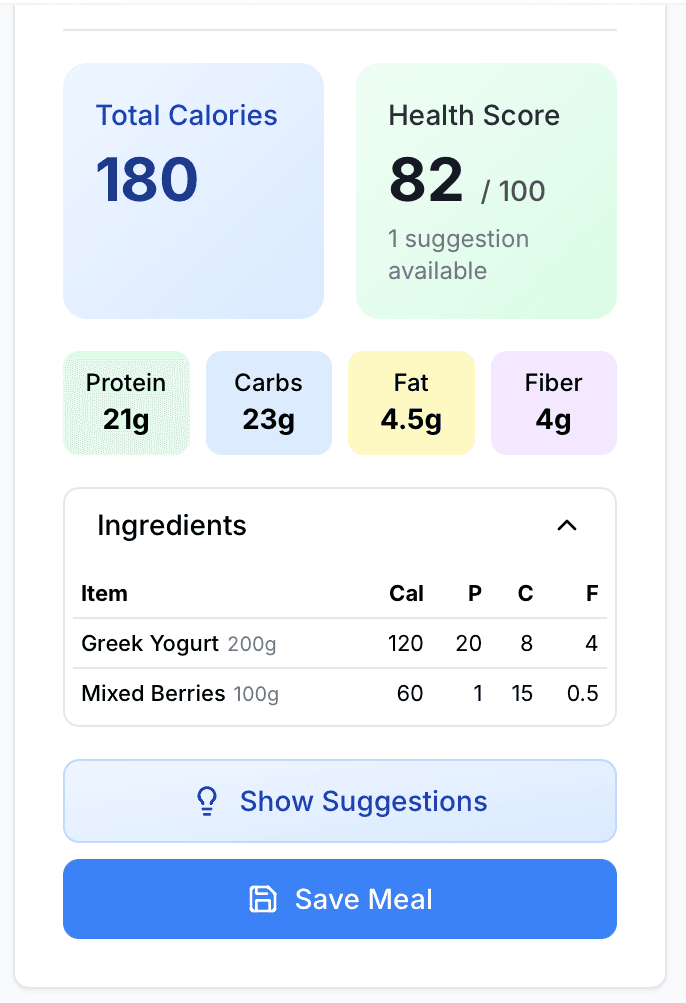Click the floppy disk save icon
The height and width of the screenshot is (1003, 686).
click(x=262, y=899)
